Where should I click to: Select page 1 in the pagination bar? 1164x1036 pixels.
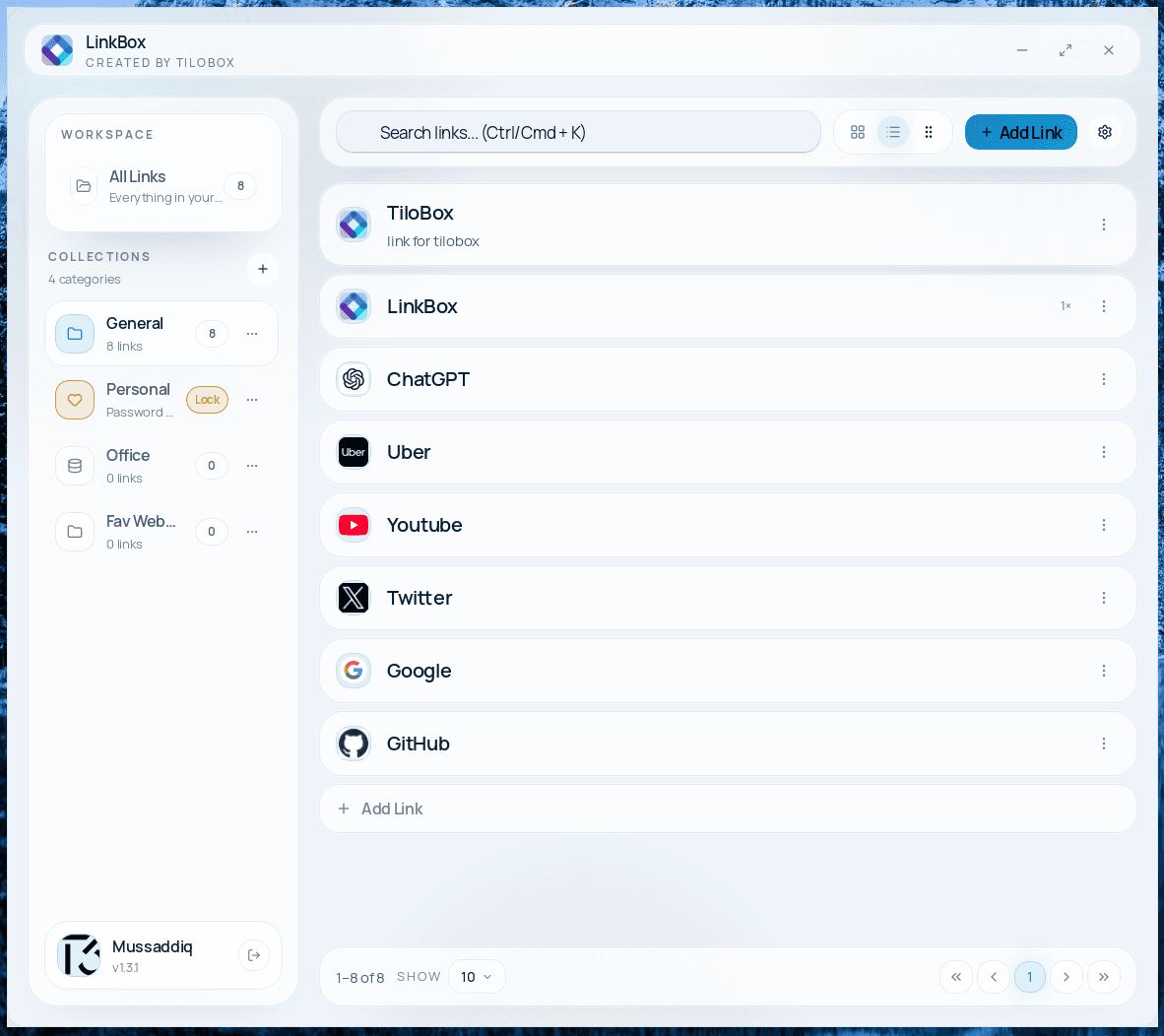pyautogui.click(x=1030, y=976)
